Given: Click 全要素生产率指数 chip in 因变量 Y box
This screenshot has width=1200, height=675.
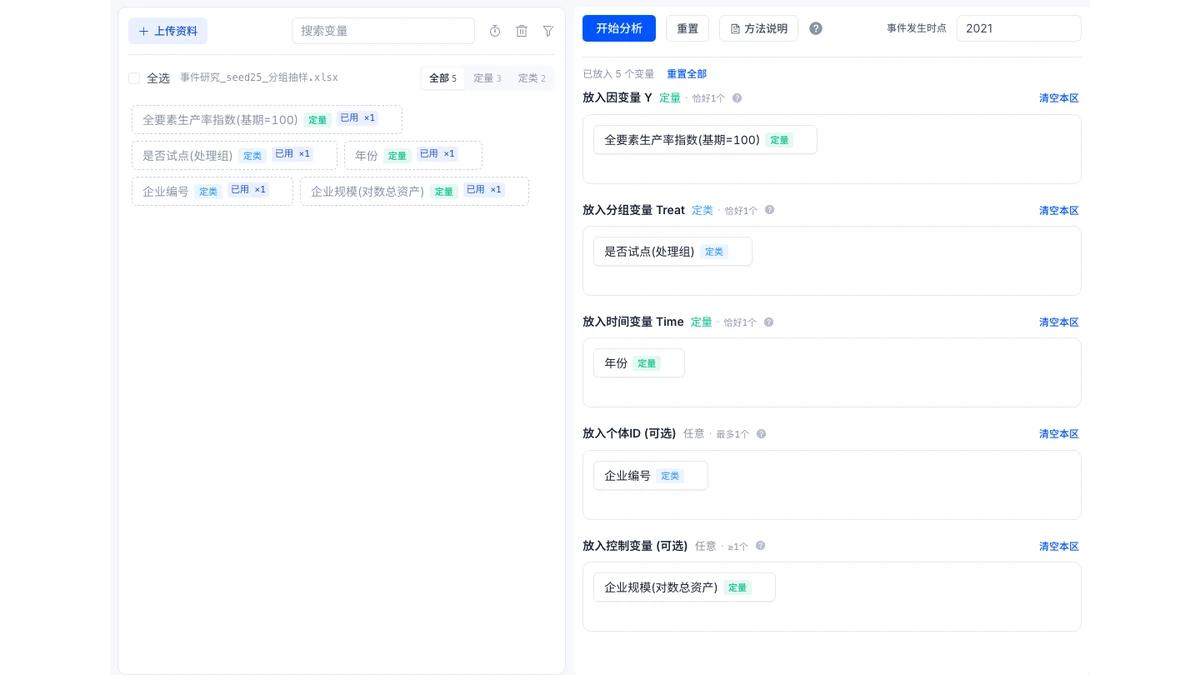Looking at the screenshot, I should point(705,140).
